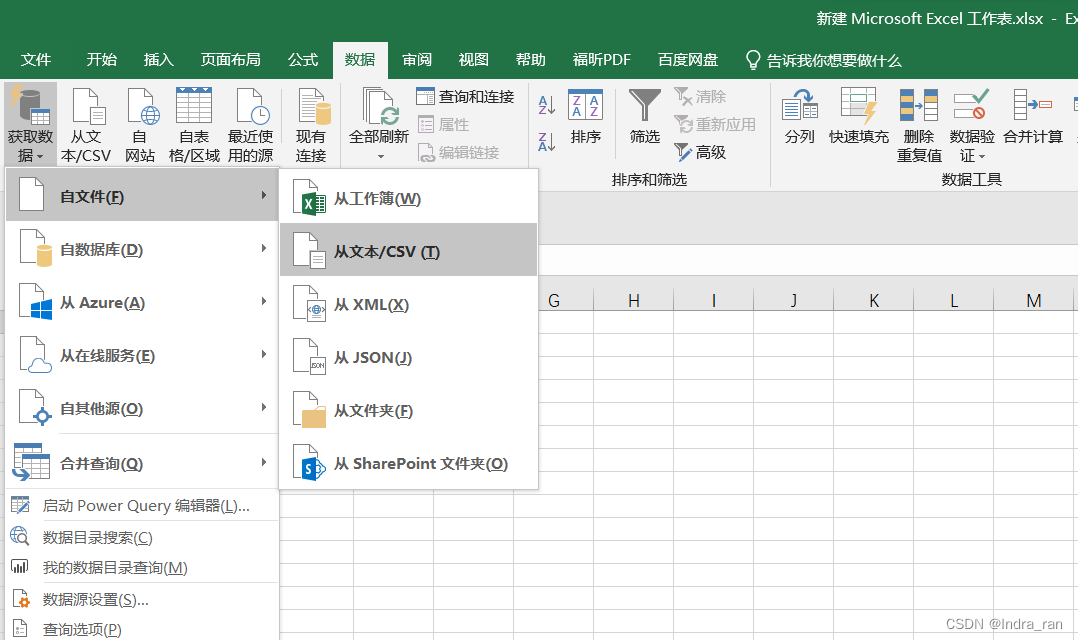Screen dimensions: 1078x640
Task: Toggle the 筛选 (Filter) funnel
Action: [645, 116]
